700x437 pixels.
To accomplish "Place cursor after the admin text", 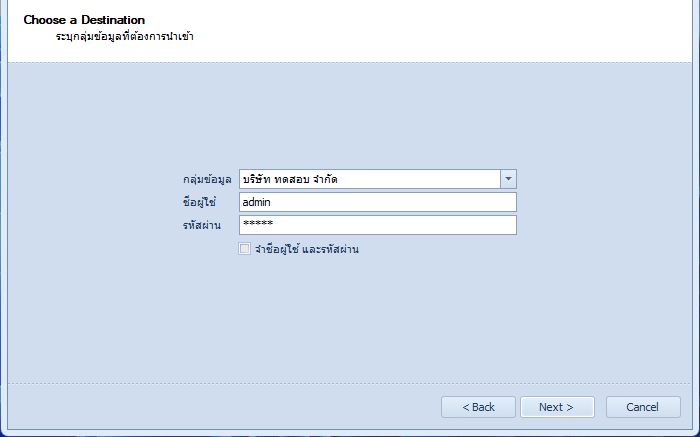I will point(271,202).
